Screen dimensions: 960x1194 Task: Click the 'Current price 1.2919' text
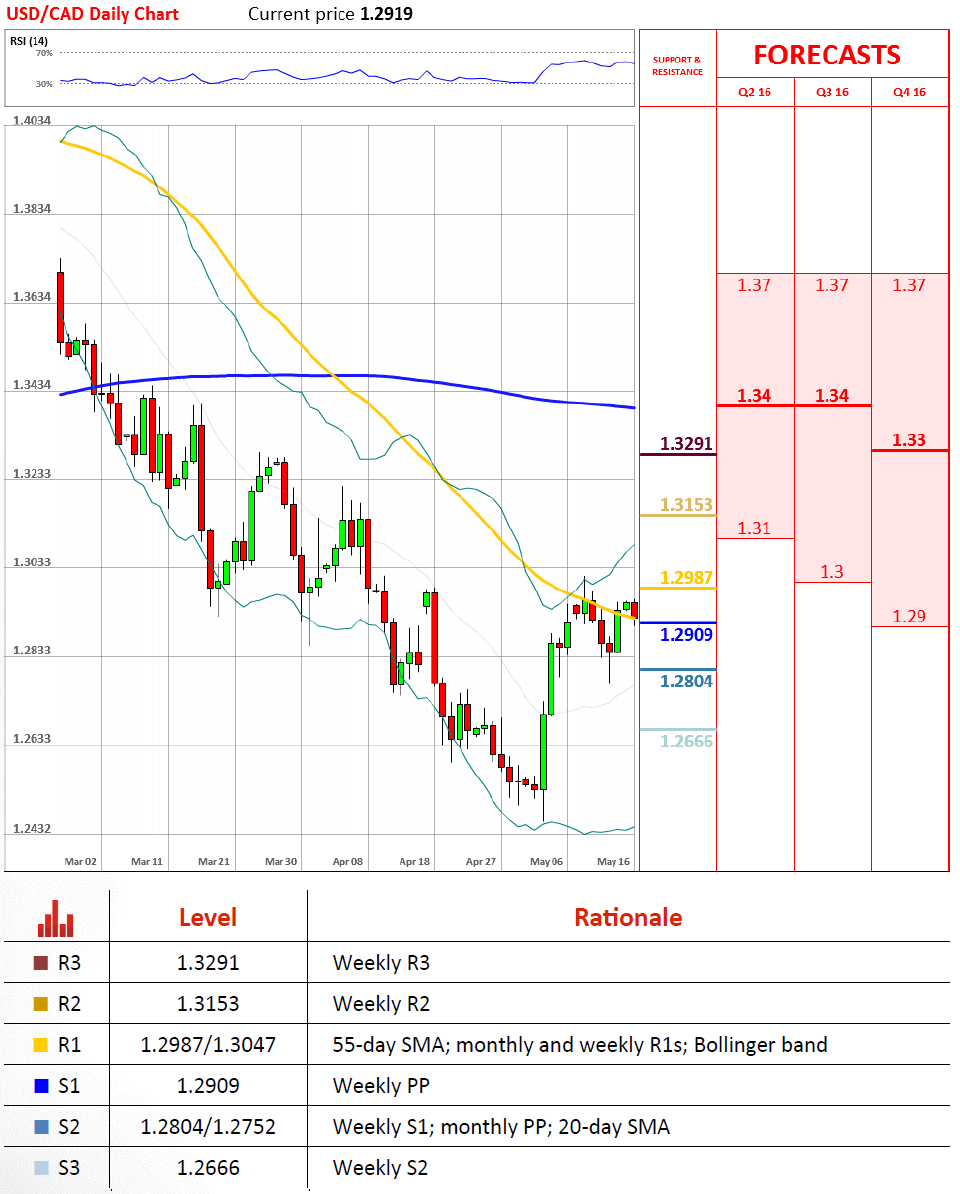[x=330, y=14]
